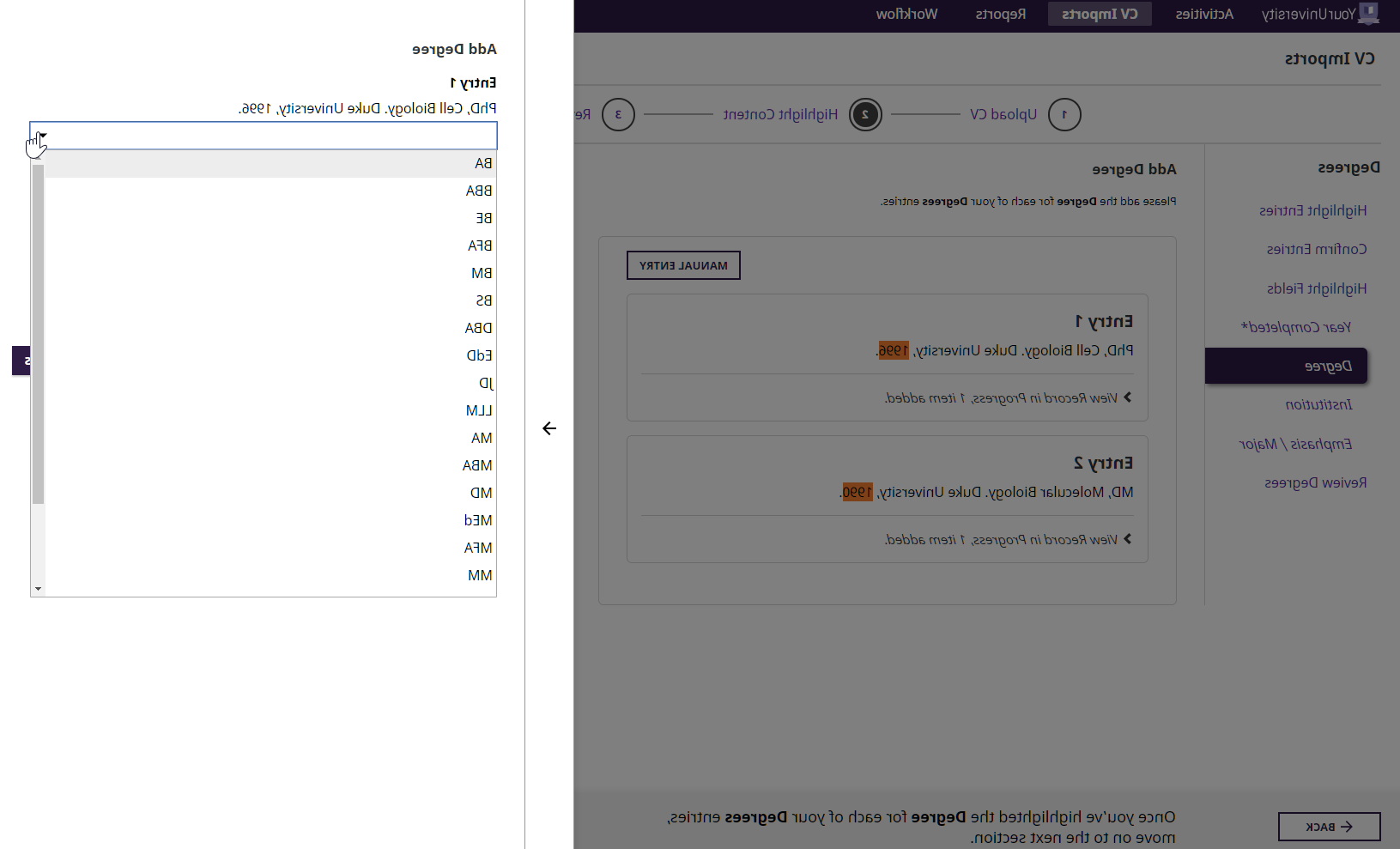Click the partially hidden purple save button

click(21, 361)
